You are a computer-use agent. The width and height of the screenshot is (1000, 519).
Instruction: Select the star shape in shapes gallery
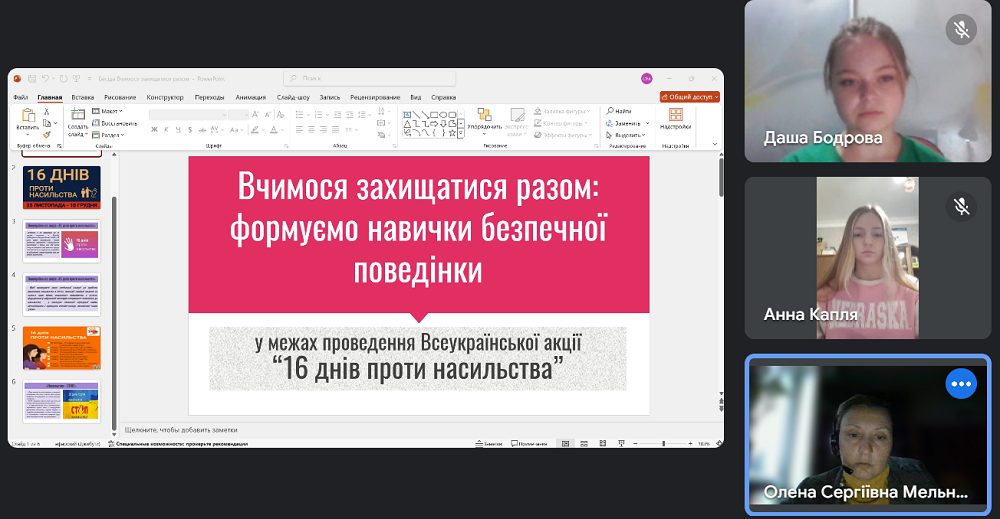pos(452,133)
